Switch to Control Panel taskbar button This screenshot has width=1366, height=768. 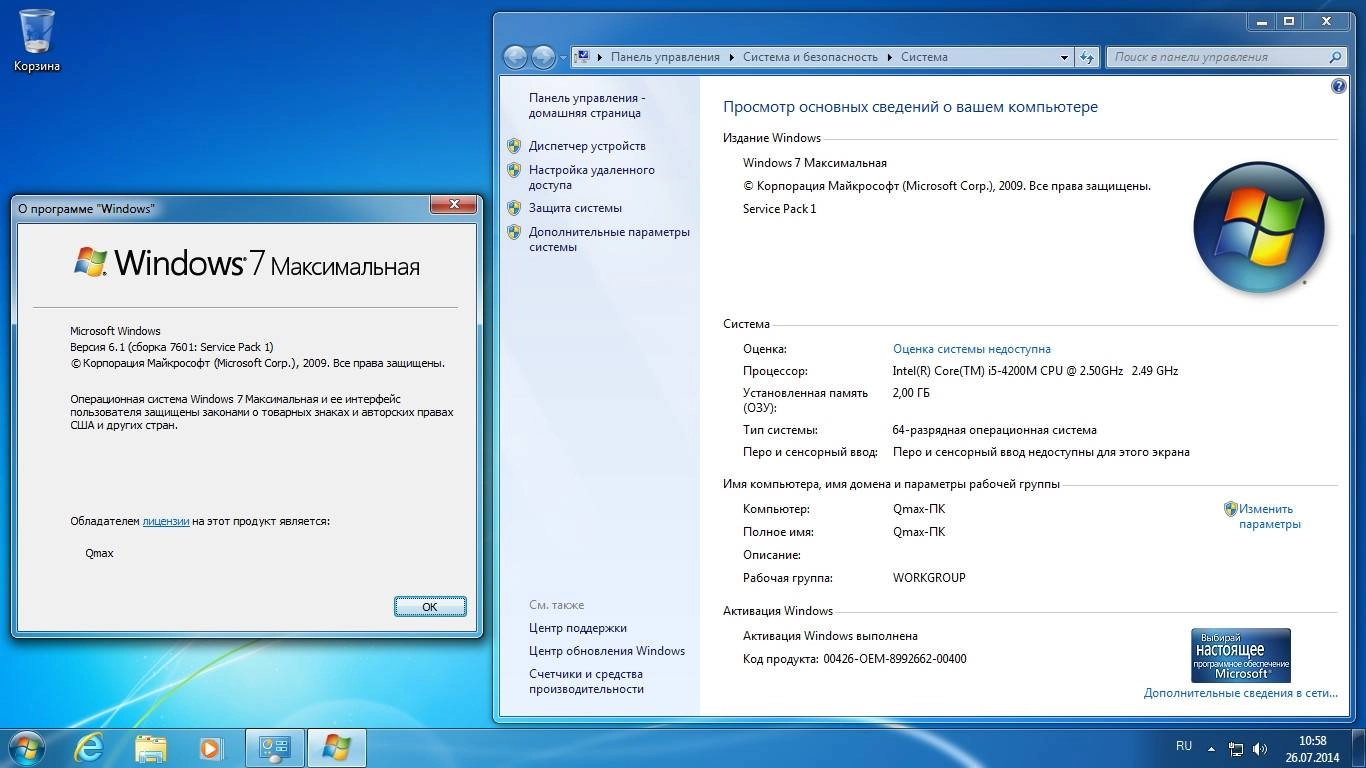click(x=275, y=748)
